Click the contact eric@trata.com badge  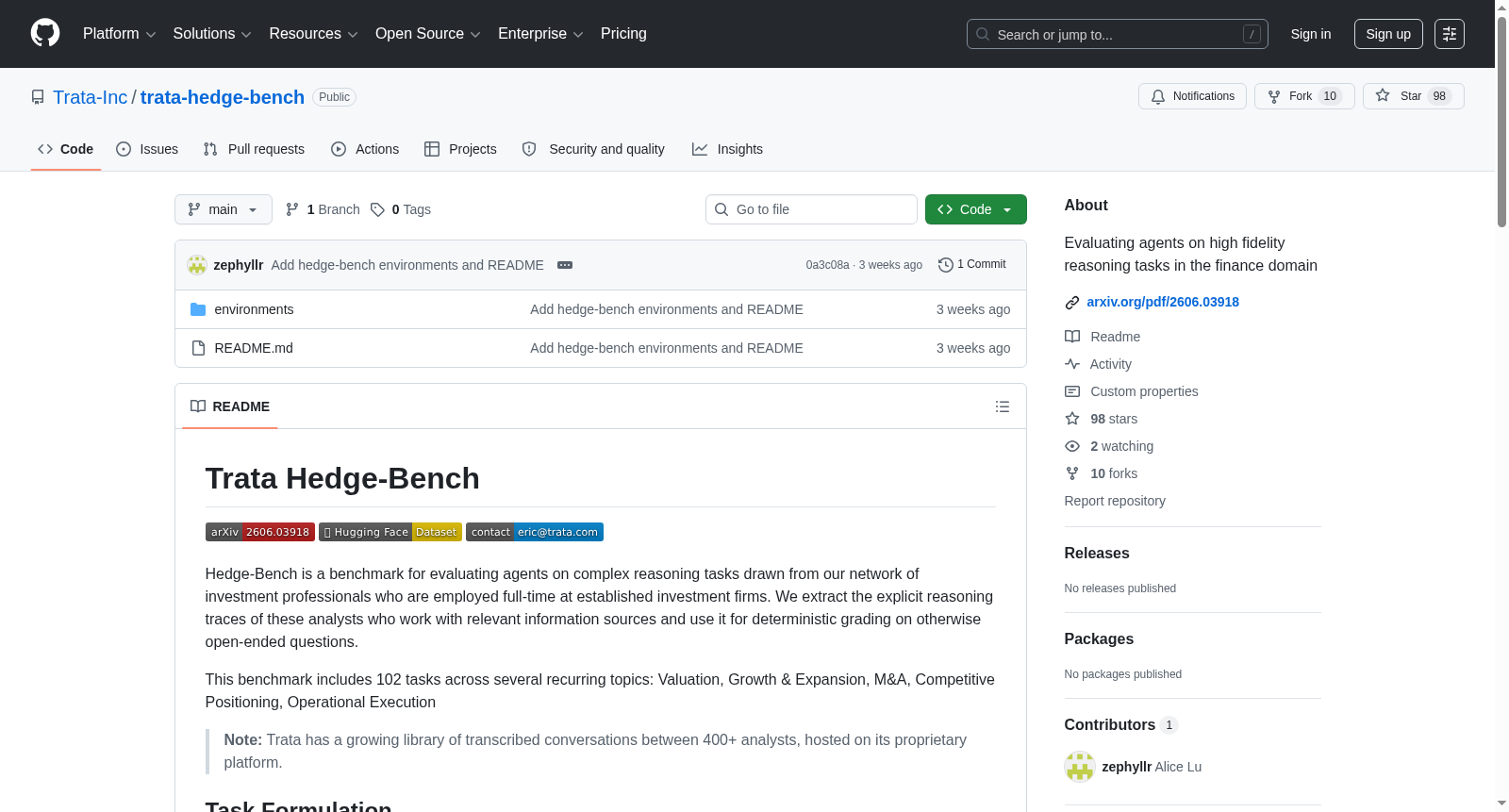(535, 532)
